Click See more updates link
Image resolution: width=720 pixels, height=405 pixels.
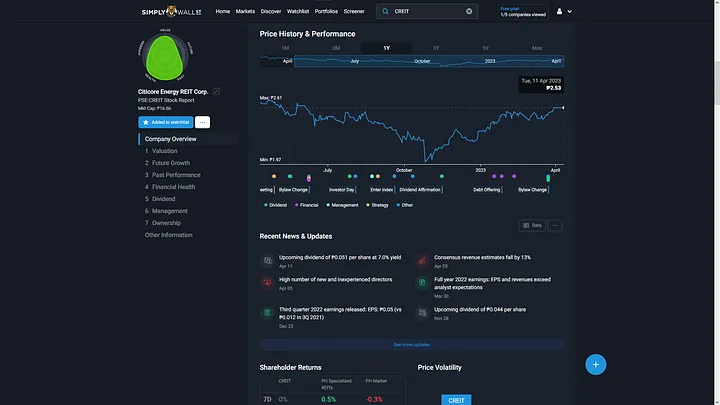411,344
